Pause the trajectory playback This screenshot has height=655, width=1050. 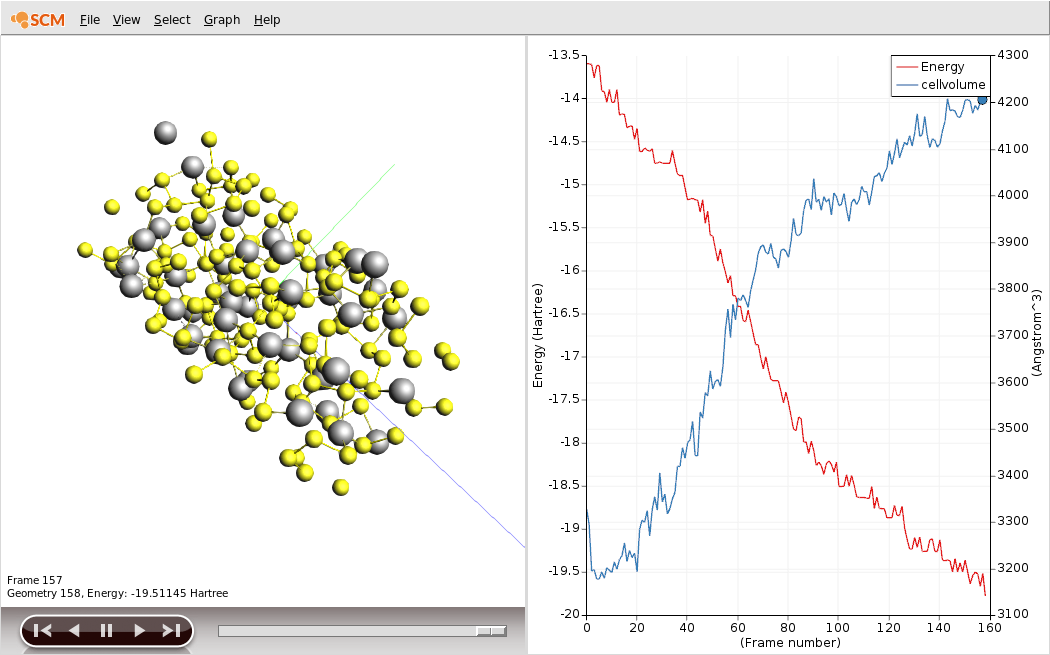[x=106, y=630]
